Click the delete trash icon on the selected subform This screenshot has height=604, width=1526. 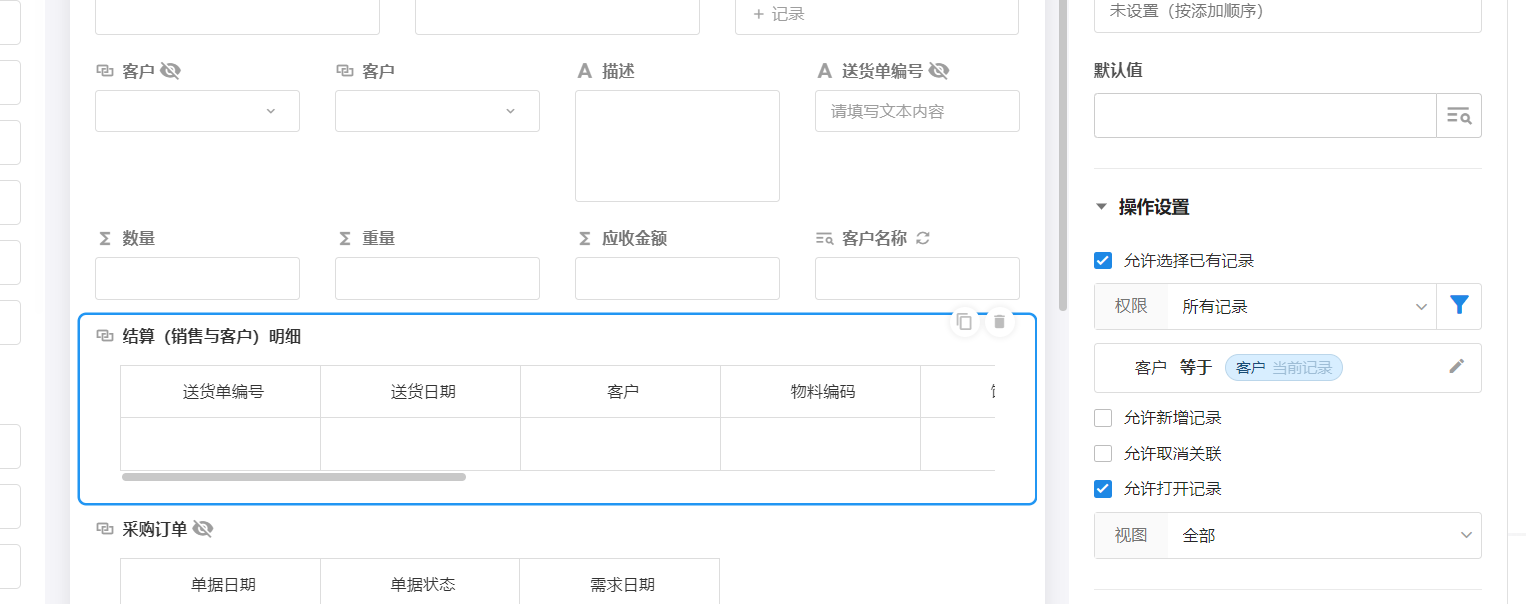pos(999,321)
